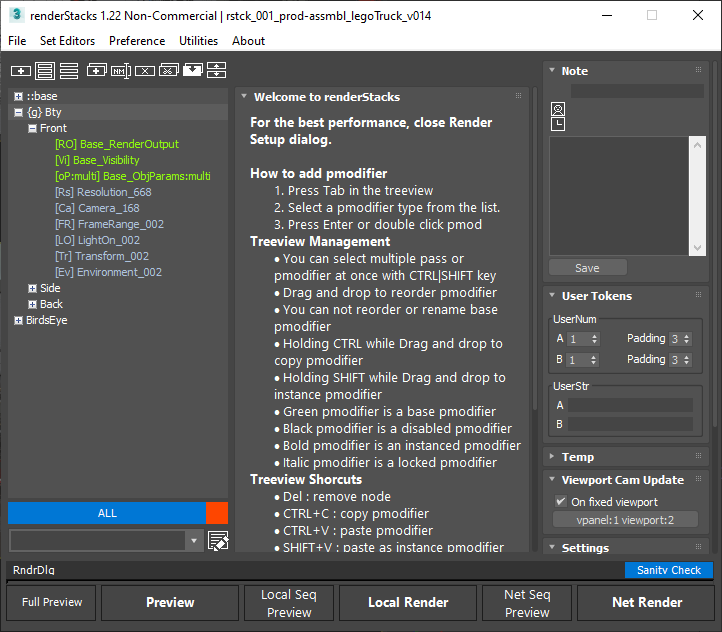Screen dimensions: 722x632
Task: Click the Settings panel grip icon
Action: [x=699, y=546]
